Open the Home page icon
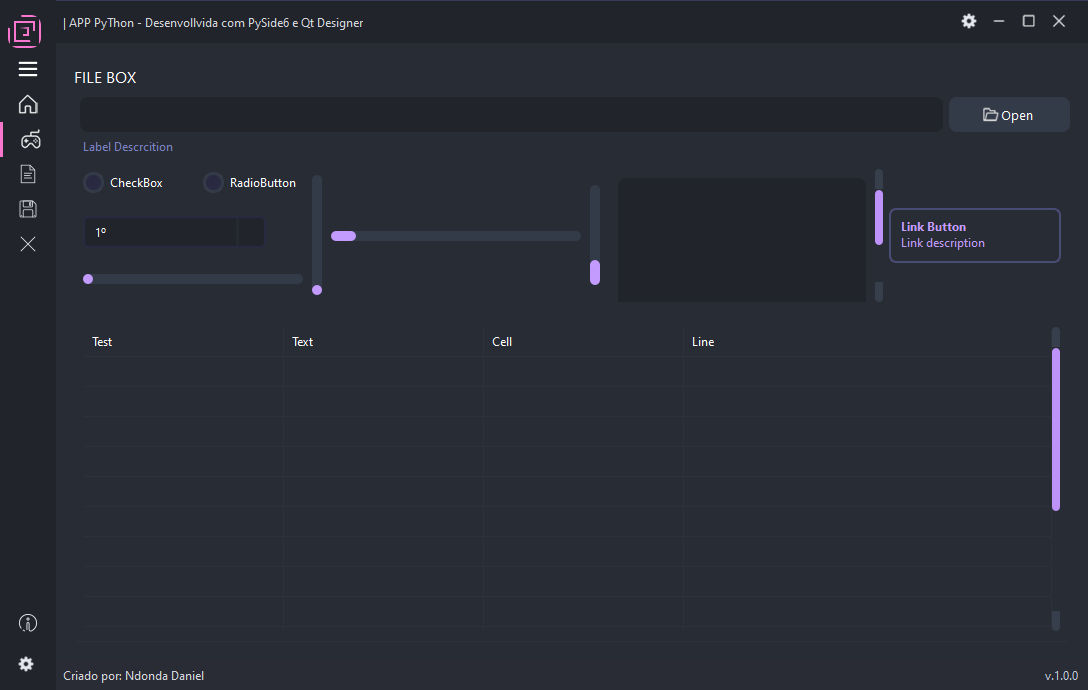The image size is (1088, 690). 28,104
